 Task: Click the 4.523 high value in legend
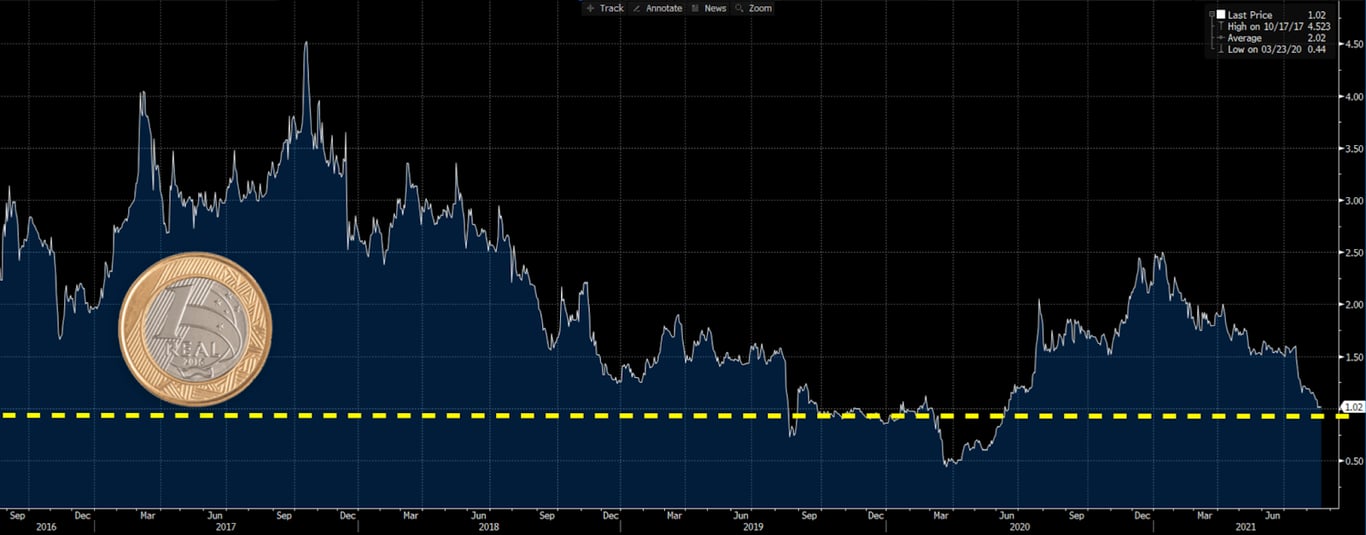[x=1318, y=26]
